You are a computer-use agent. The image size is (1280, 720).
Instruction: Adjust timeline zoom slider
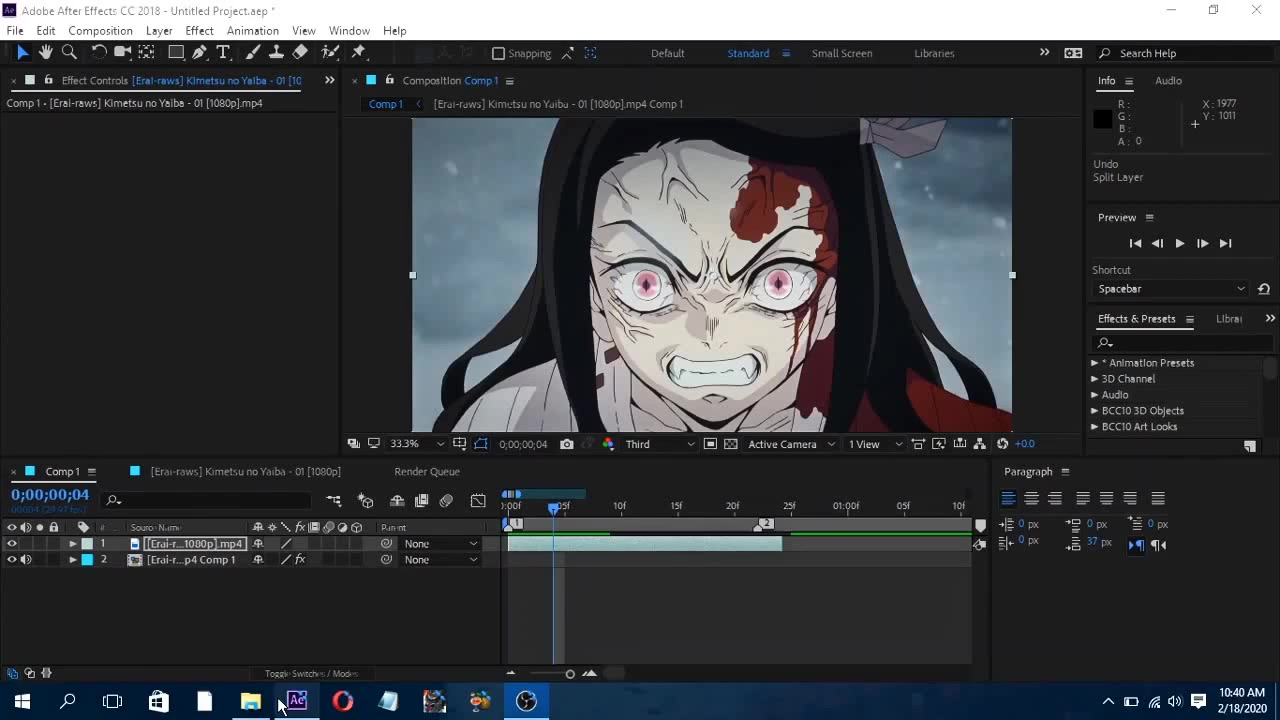570,674
